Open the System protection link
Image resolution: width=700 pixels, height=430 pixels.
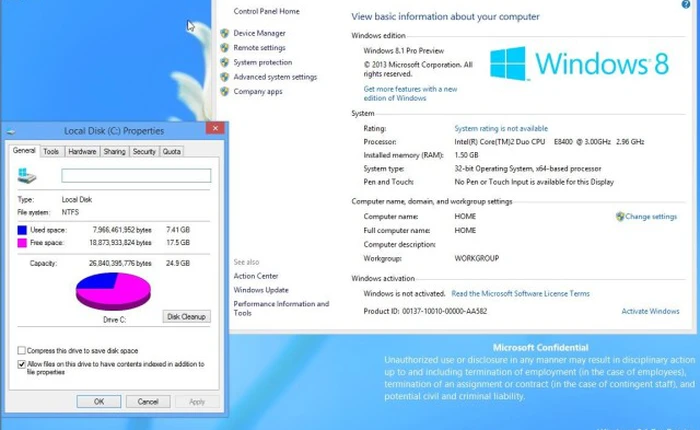tap(262, 63)
